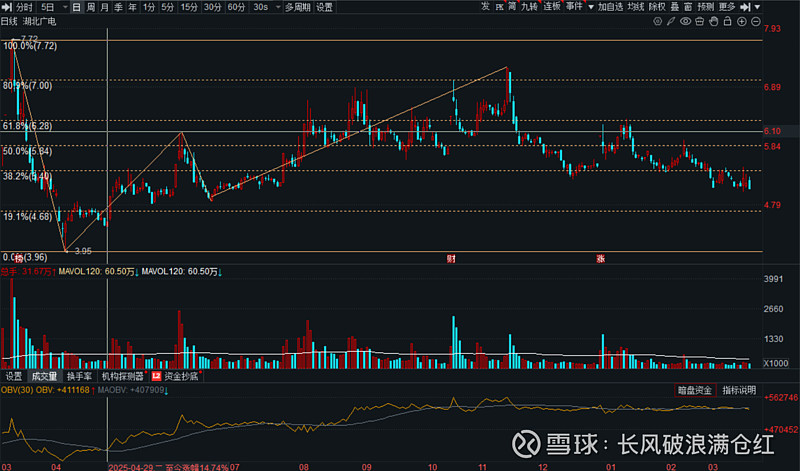The width and height of the screenshot is (800, 471).
Task: Click the 暗盘资金 button
Action: pyautogui.click(x=695, y=390)
